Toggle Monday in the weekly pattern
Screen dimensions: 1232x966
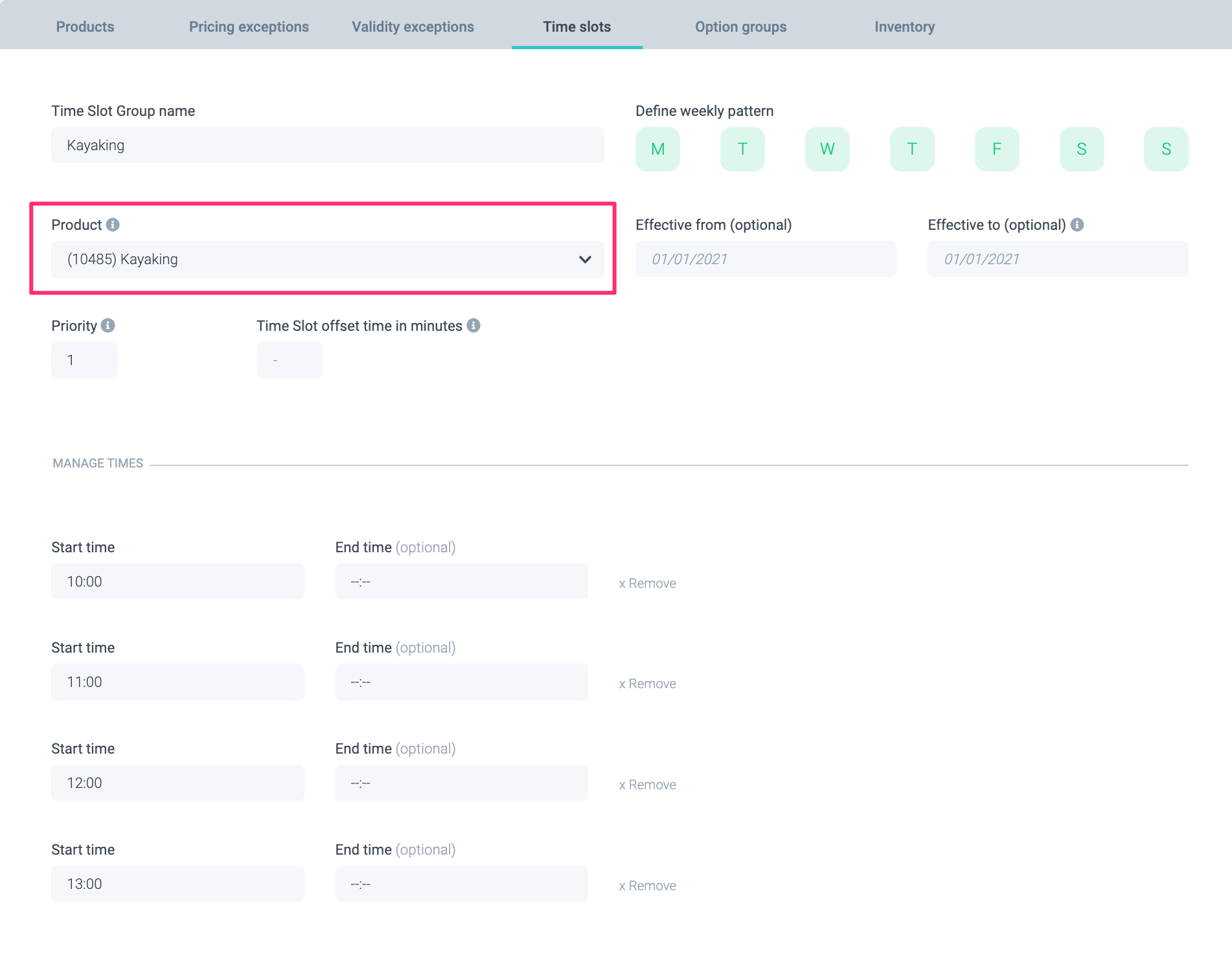657,149
